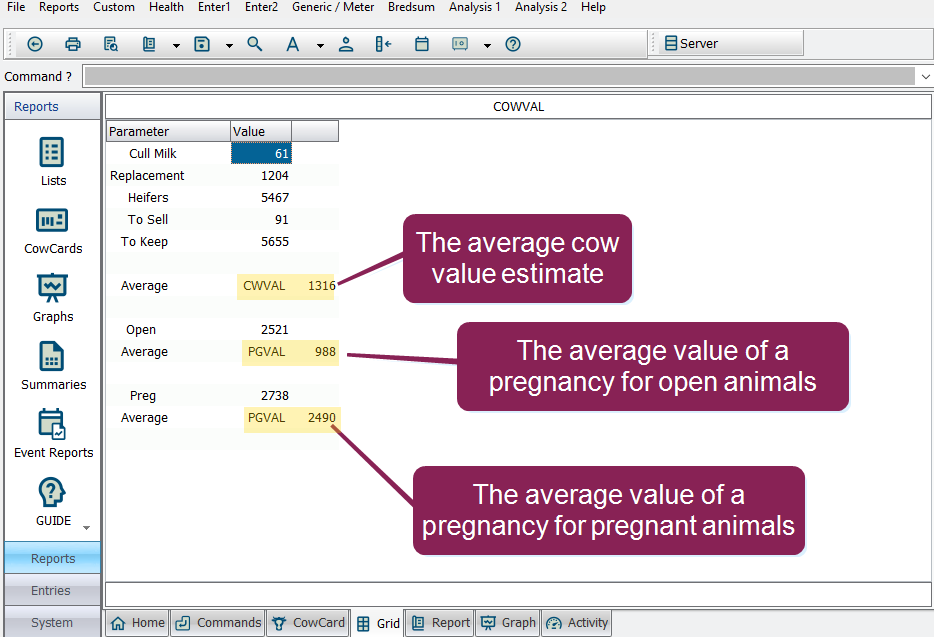Open the Command history dropdown arrow
The width and height of the screenshot is (934, 637).
(x=926, y=76)
